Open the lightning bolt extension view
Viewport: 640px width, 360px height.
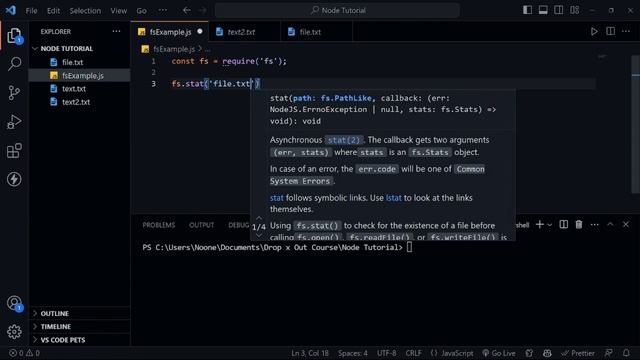click(14, 179)
